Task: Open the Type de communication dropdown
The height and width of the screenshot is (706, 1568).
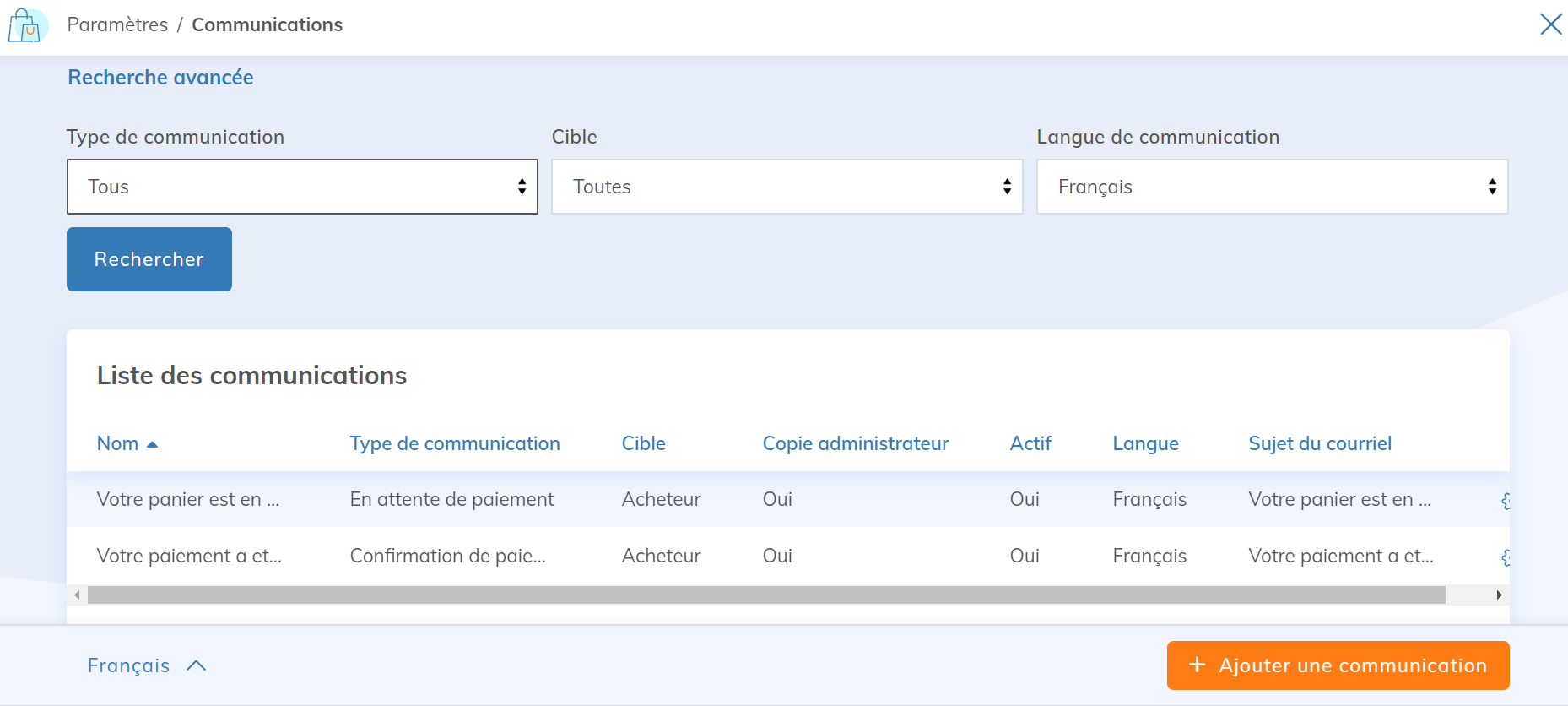Action: coord(302,187)
